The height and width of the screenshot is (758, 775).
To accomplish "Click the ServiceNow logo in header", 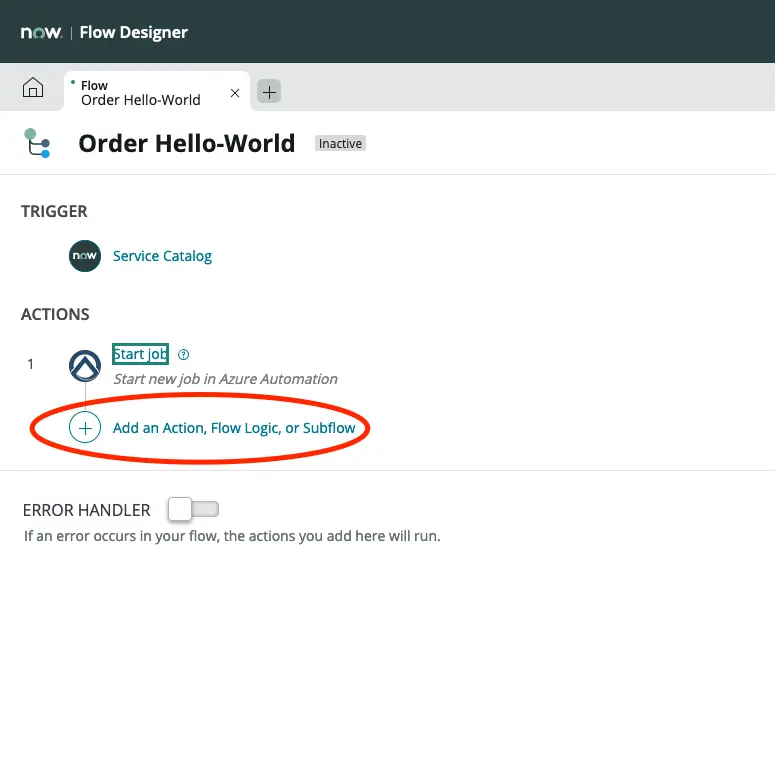I will [x=41, y=32].
